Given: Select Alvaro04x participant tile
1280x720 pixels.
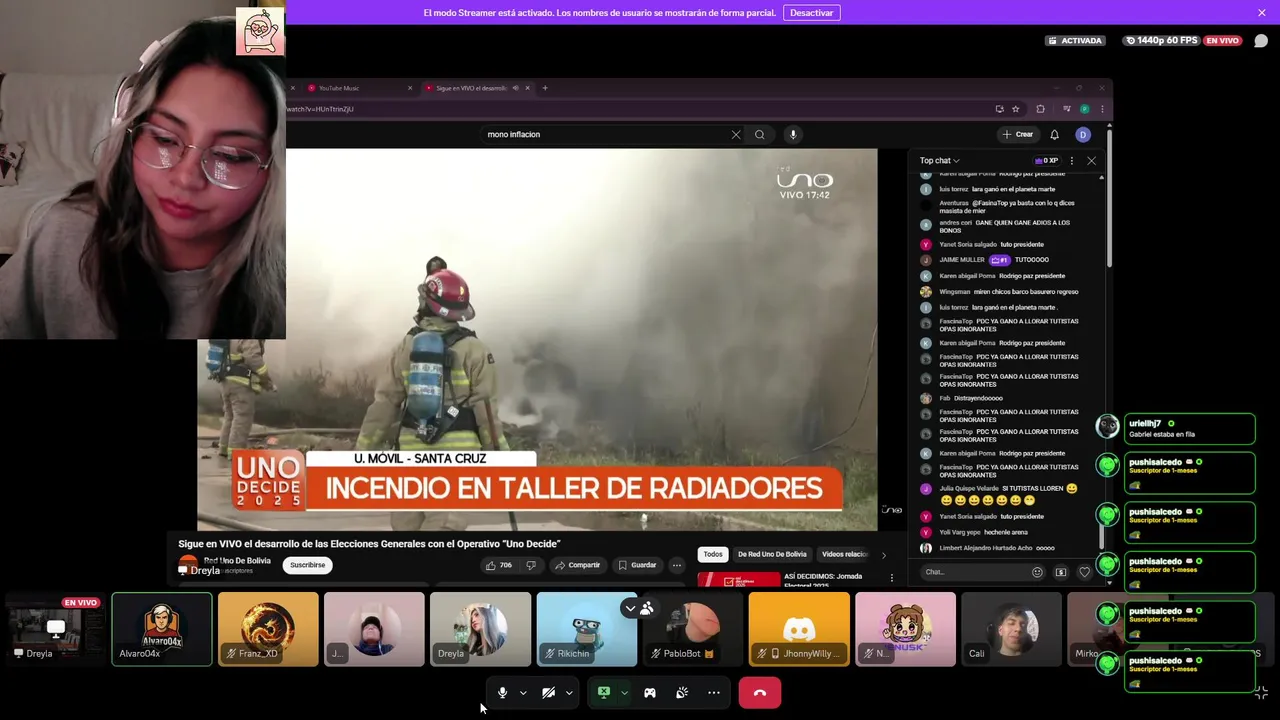Looking at the screenshot, I should coord(162,629).
